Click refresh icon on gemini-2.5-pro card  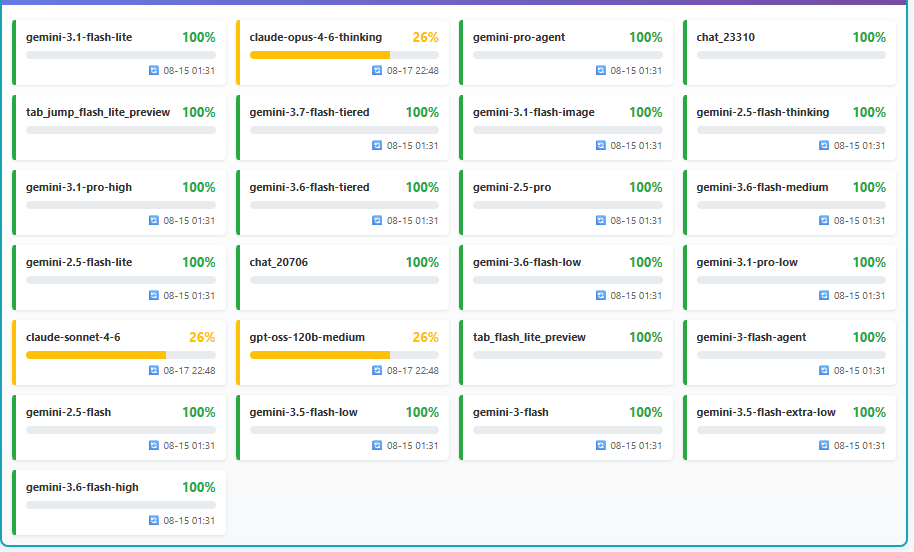(601, 220)
